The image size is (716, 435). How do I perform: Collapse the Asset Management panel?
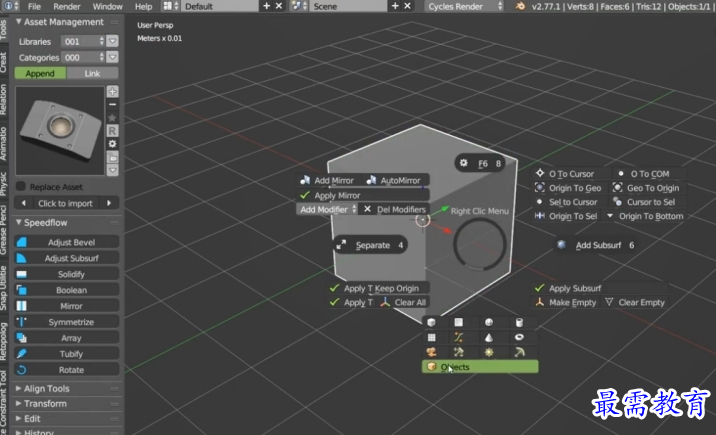(x=19, y=21)
